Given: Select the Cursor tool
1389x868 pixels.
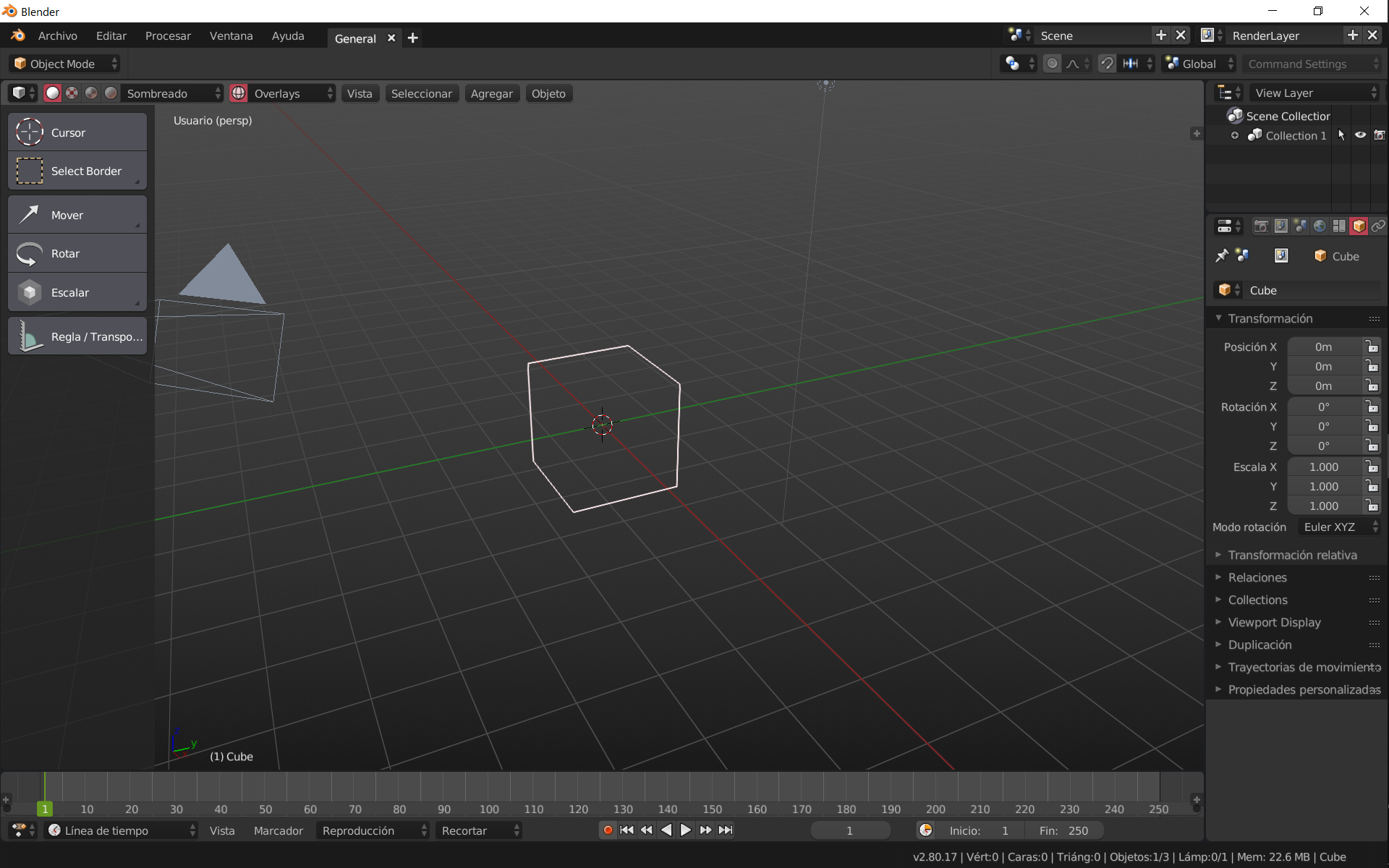Looking at the screenshot, I should pyautogui.click(x=77, y=132).
